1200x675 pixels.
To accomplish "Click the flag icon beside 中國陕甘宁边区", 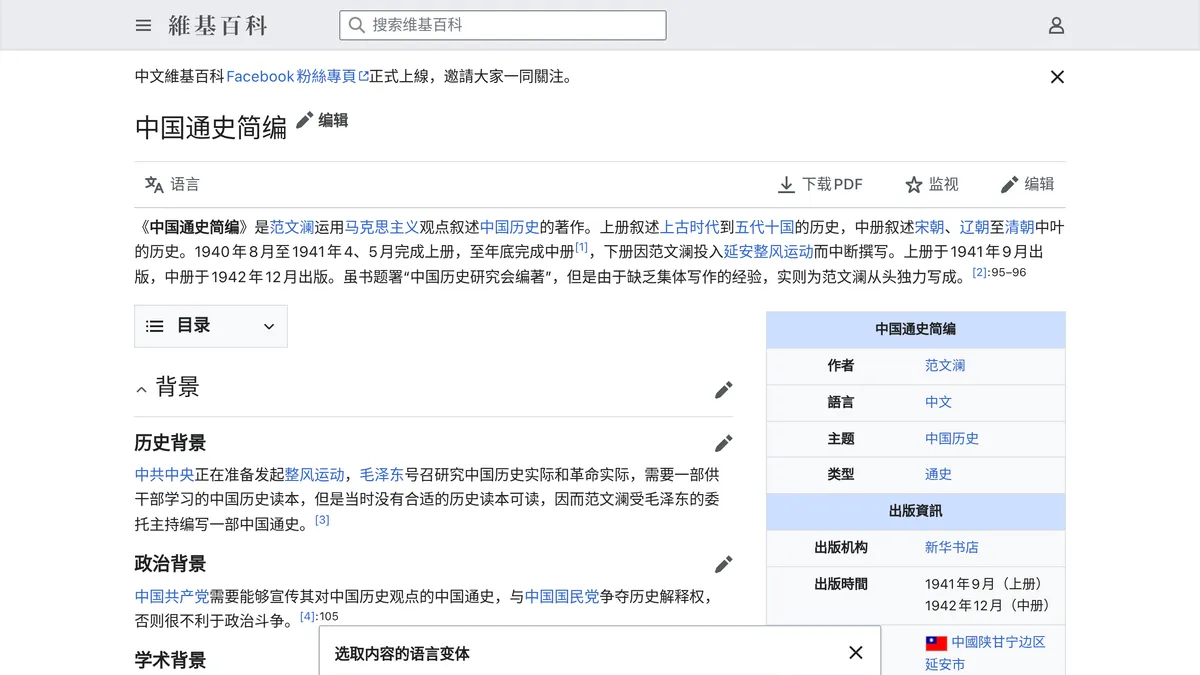I will (936, 643).
